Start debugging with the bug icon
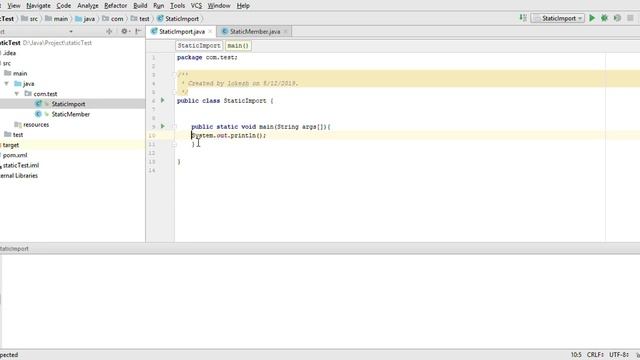Image resolution: width=640 pixels, height=360 pixels. tap(604, 18)
